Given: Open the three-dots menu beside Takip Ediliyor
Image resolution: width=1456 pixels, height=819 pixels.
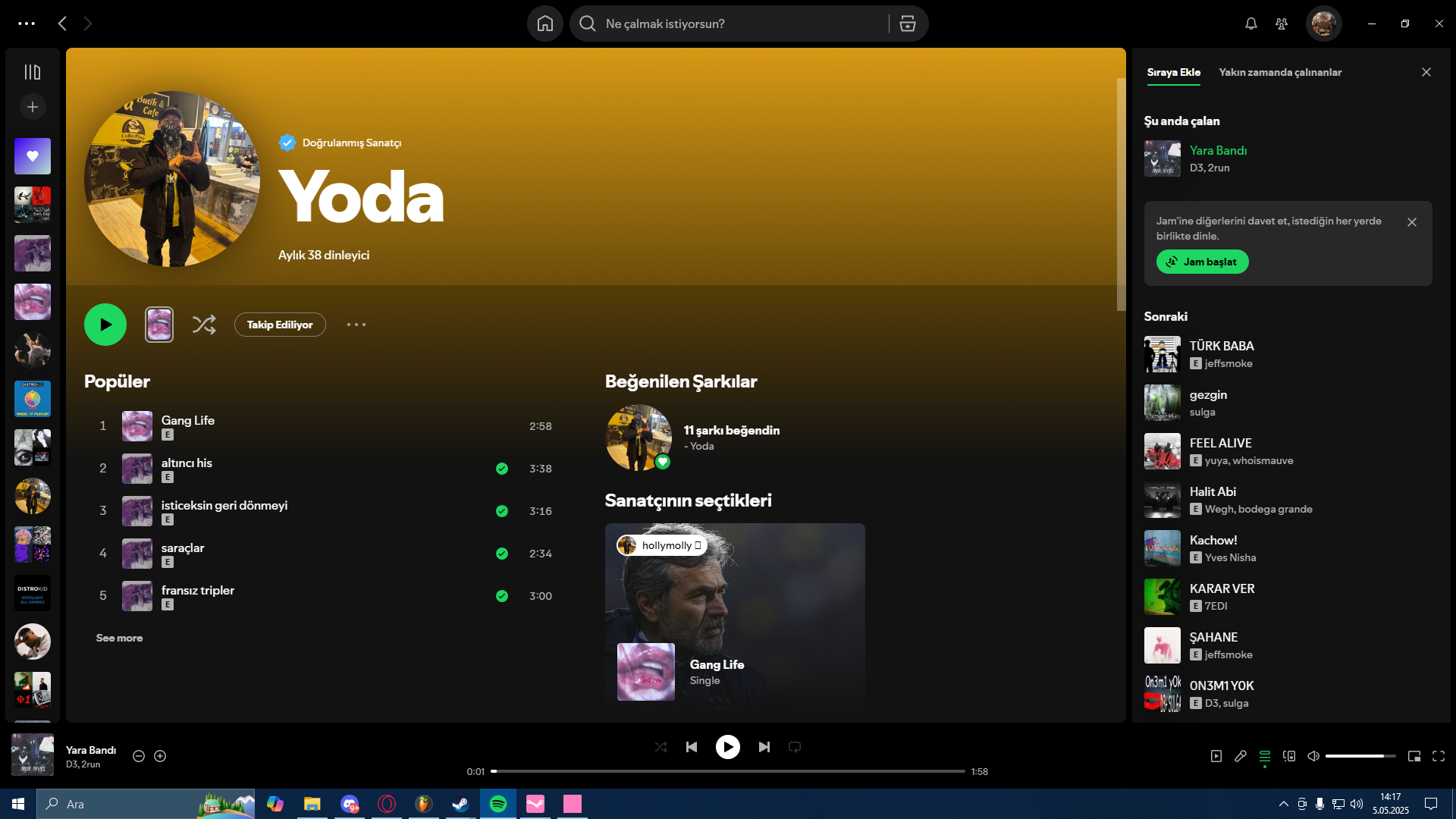Looking at the screenshot, I should point(356,325).
